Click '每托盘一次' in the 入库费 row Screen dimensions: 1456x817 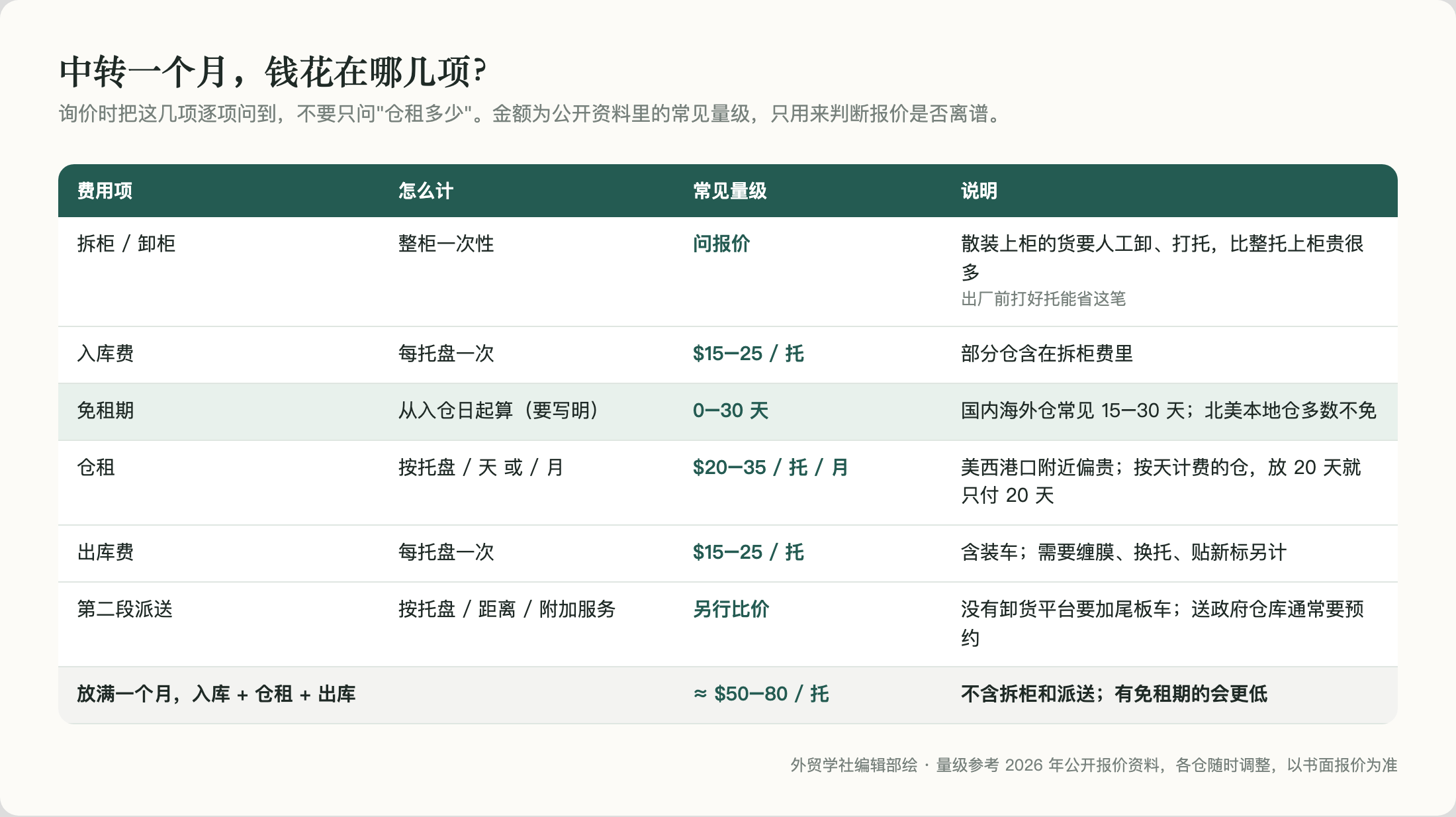(x=446, y=354)
